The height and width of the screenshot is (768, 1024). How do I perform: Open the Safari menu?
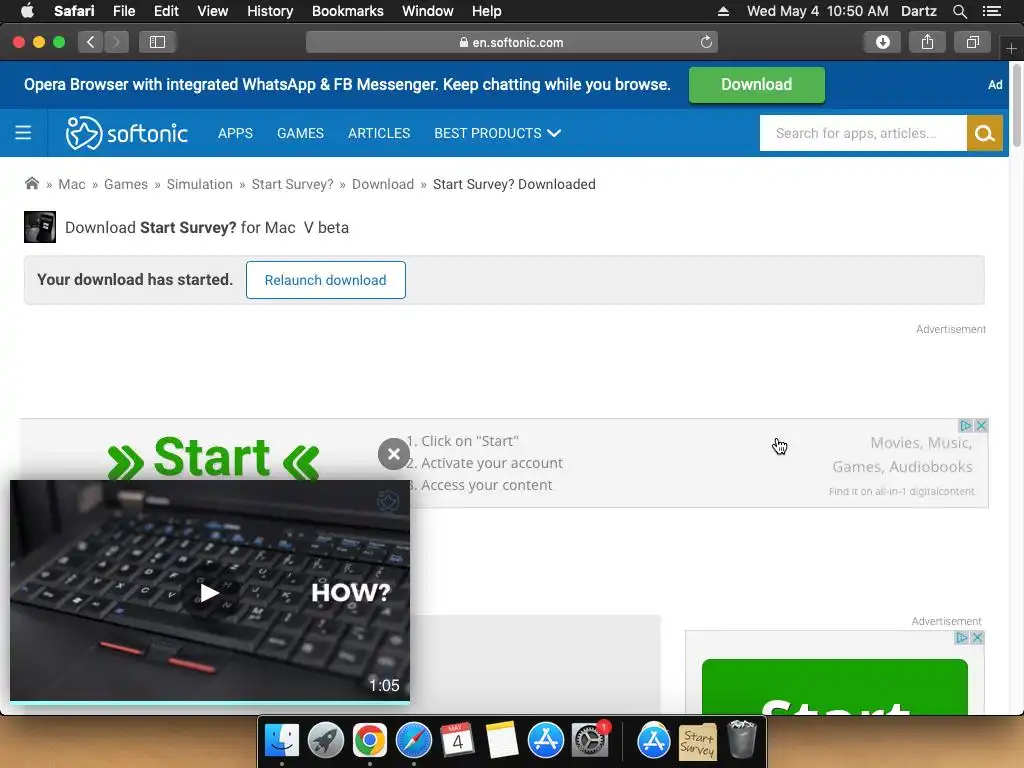pyautogui.click(x=74, y=11)
